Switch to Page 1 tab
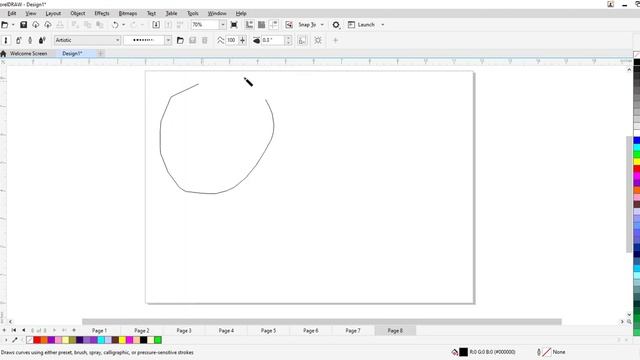 tap(99, 331)
